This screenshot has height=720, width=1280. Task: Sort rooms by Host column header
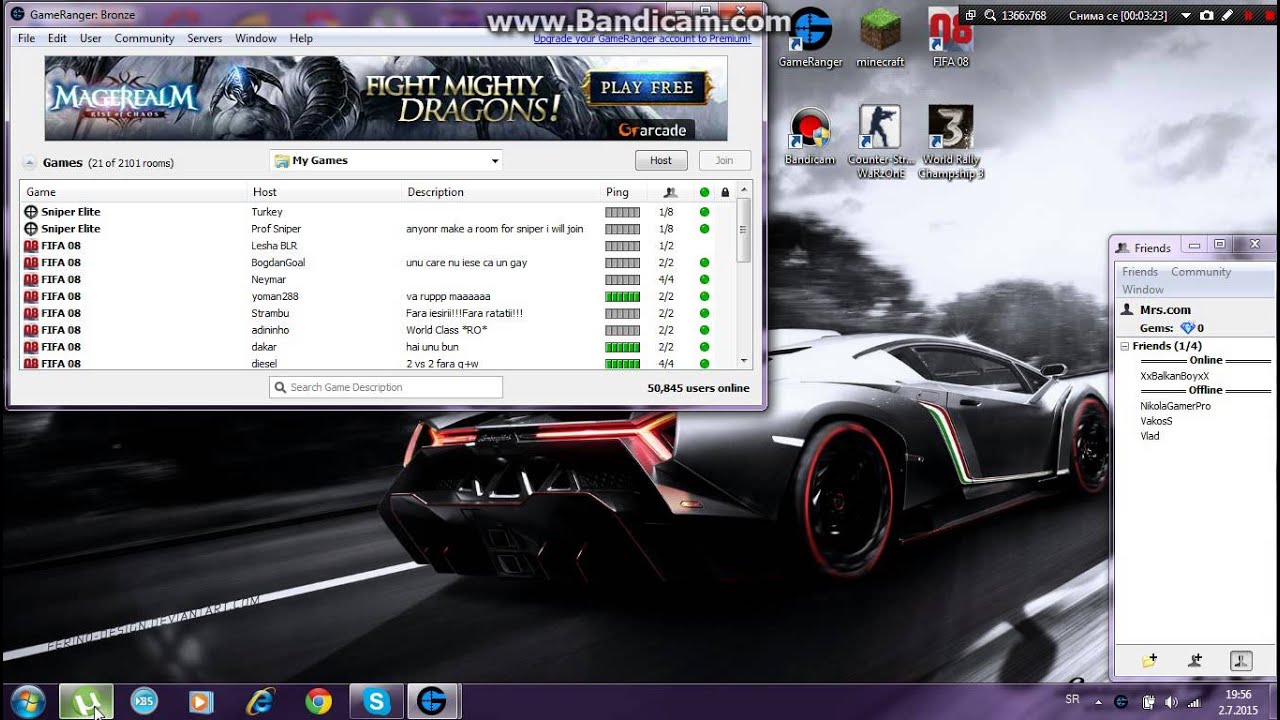[x=325, y=192]
